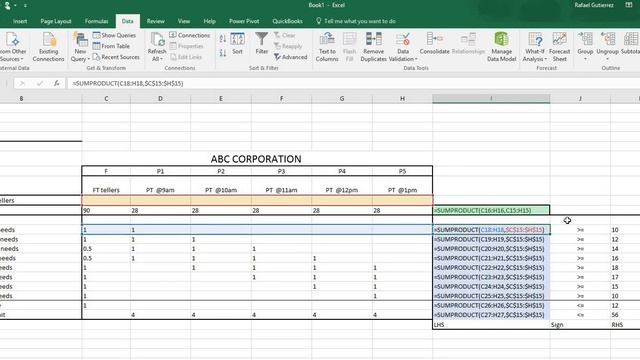Expand Data Validation dropdown arrow
Screen dimensions: 640x360
tap(416, 60)
